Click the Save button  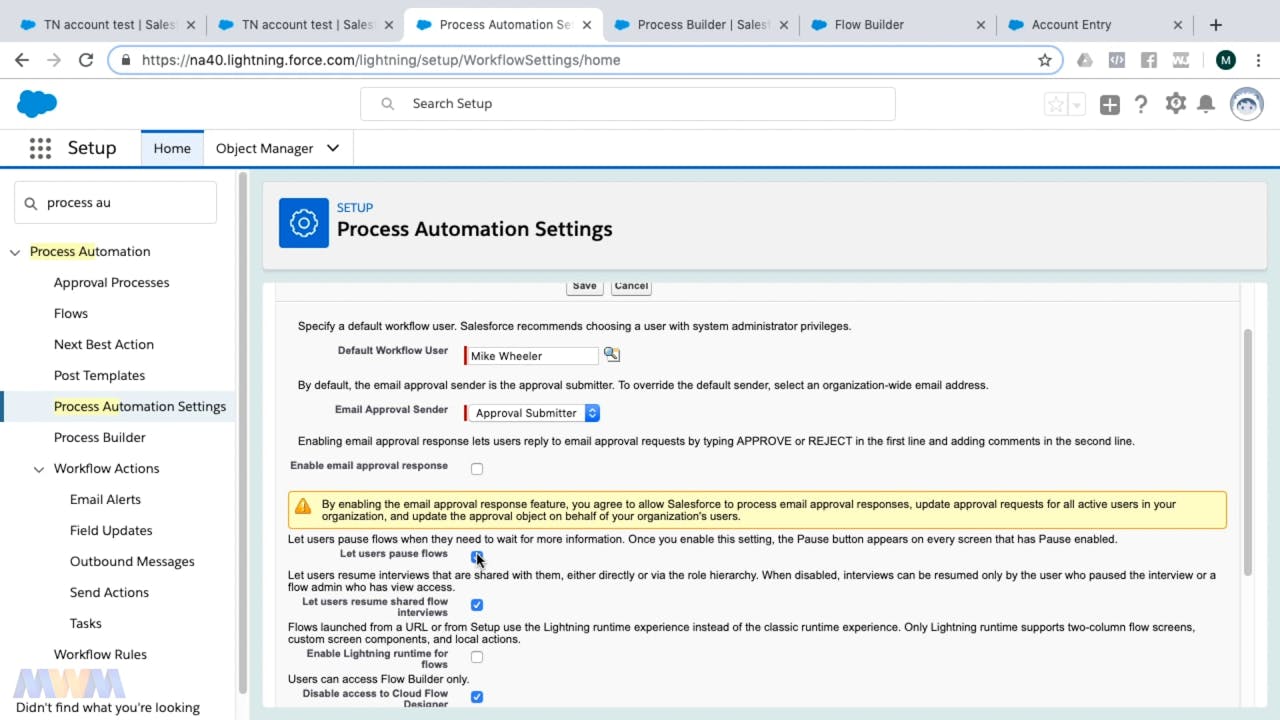tap(584, 286)
